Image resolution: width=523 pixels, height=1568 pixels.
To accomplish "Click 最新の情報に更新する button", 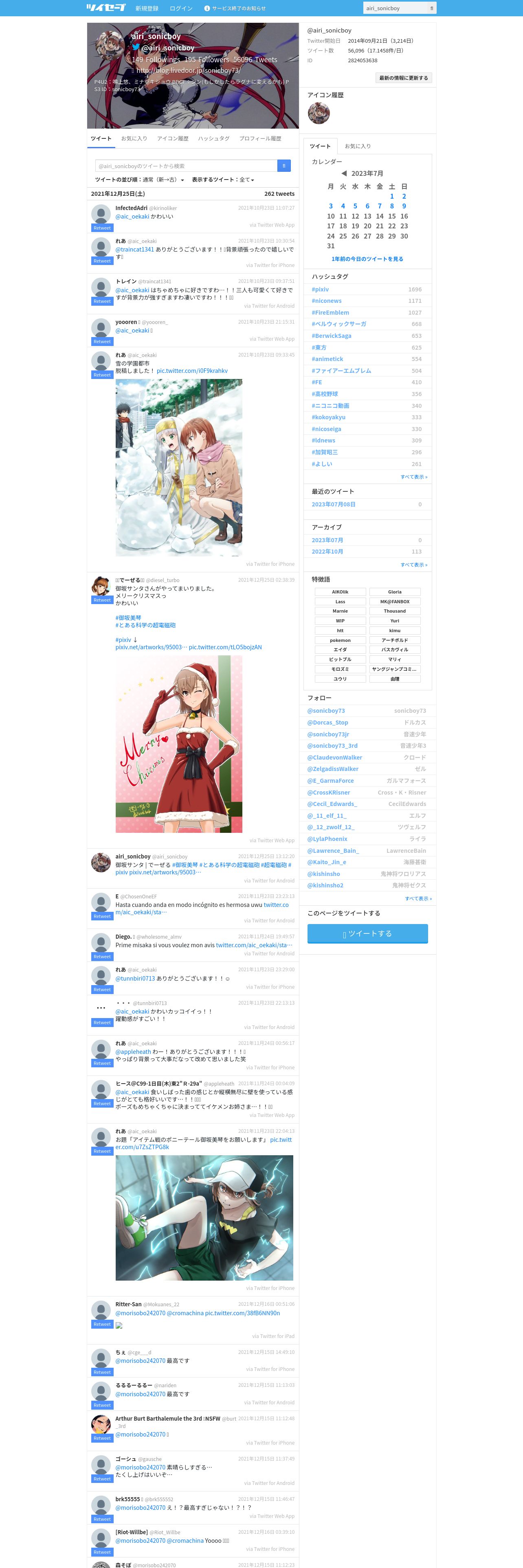I will tap(404, 78).
